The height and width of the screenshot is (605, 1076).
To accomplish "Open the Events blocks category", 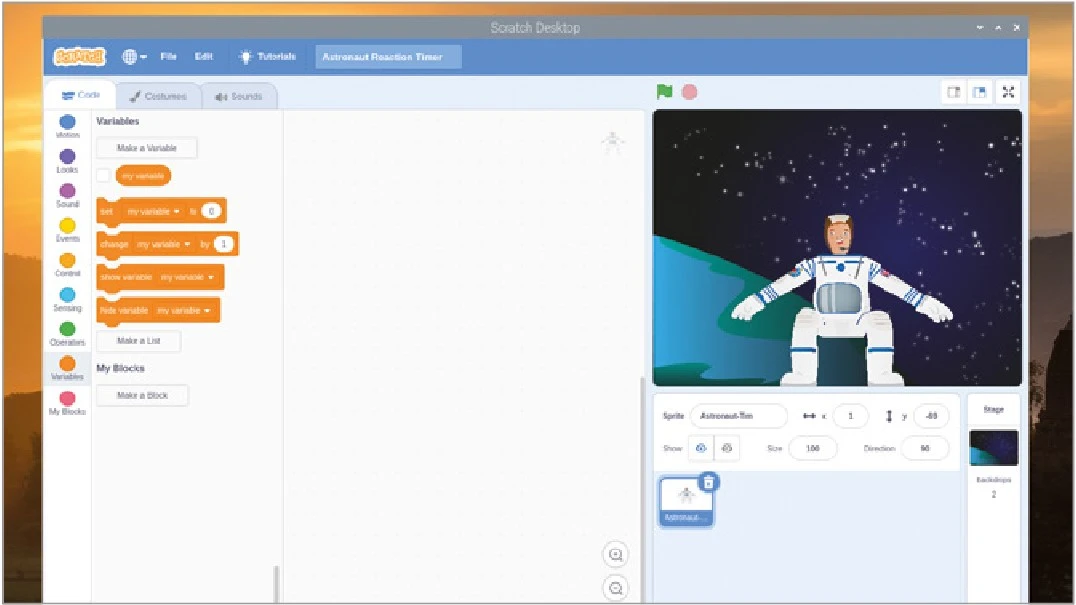I will click(67, 228).
